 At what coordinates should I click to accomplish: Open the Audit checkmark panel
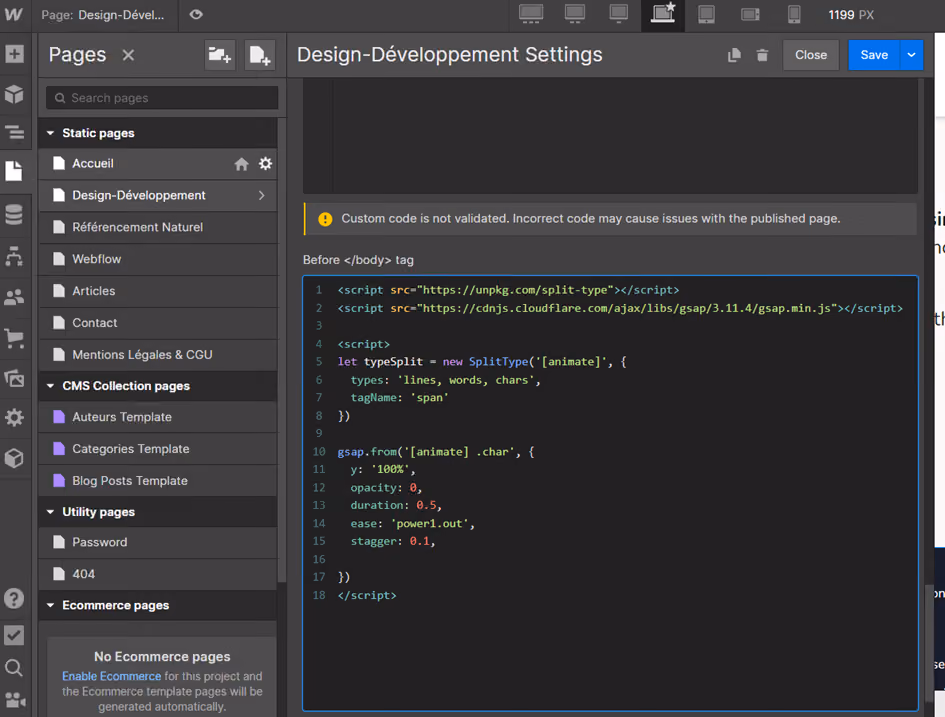[x=14, y=635]
